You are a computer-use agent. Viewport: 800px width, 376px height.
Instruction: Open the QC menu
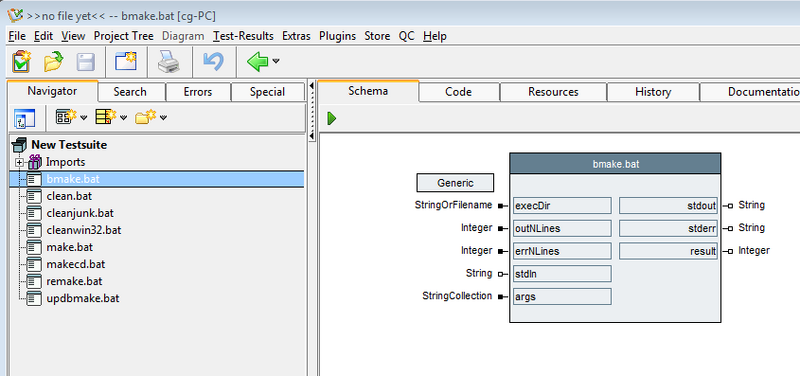click(x=407, y=36)
